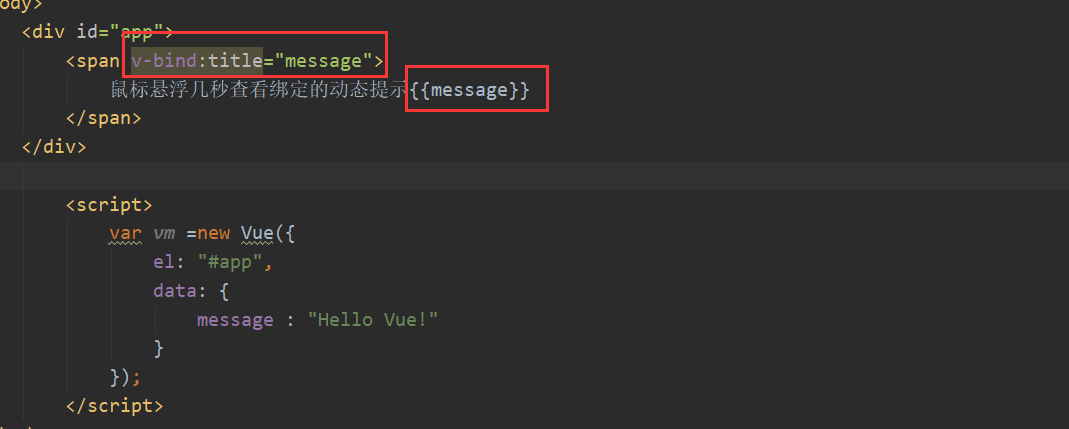Screen dimensions: 1069x429
Task: Click the {{message}} interpolation expression
Action: [x=470, y=90]
